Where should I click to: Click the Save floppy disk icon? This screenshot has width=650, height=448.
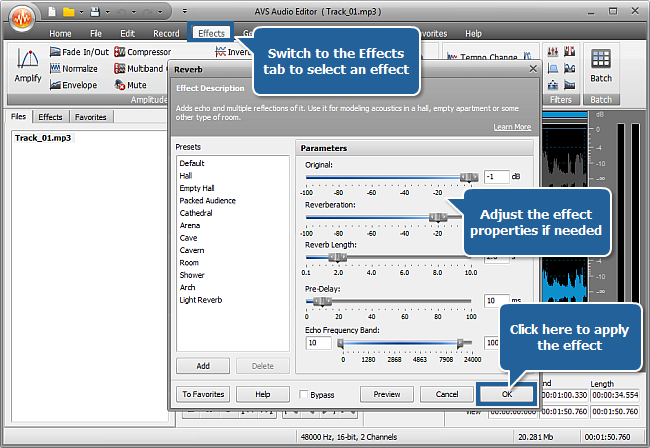click(x=95, y=12)
